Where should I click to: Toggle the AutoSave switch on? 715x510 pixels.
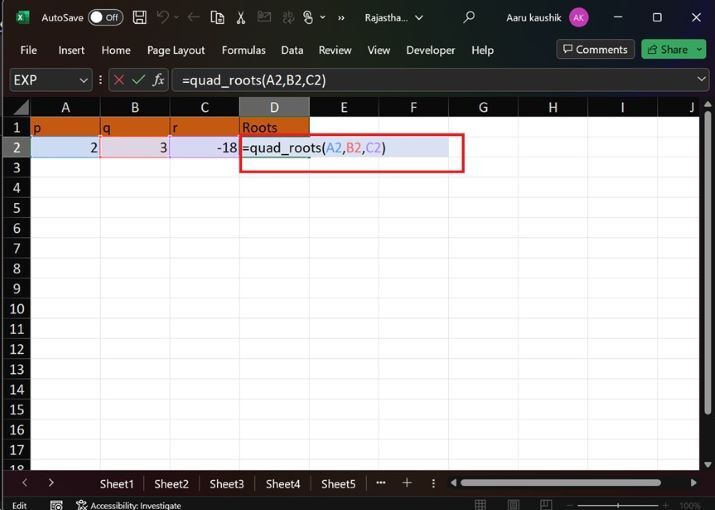[105, 18]
